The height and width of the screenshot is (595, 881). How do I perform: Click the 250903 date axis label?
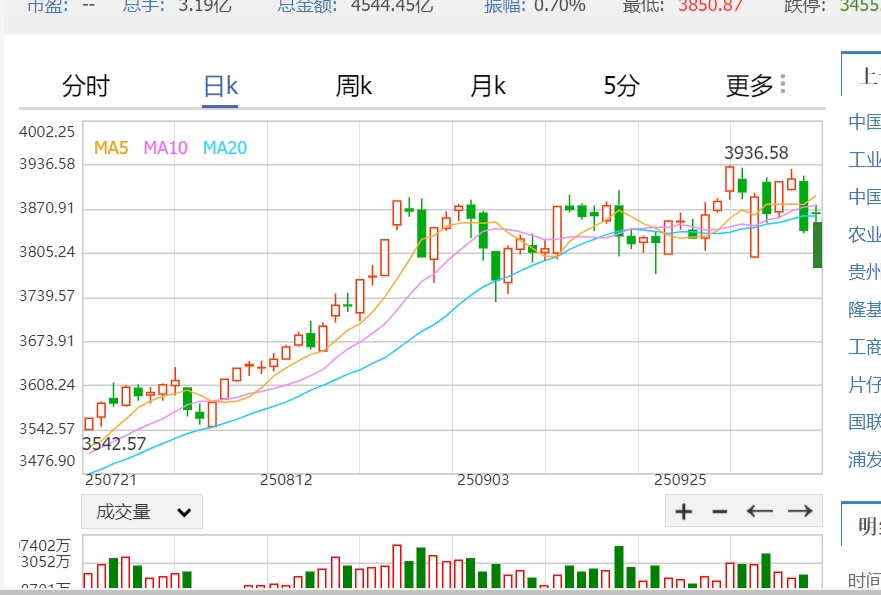tap(483, 480)
